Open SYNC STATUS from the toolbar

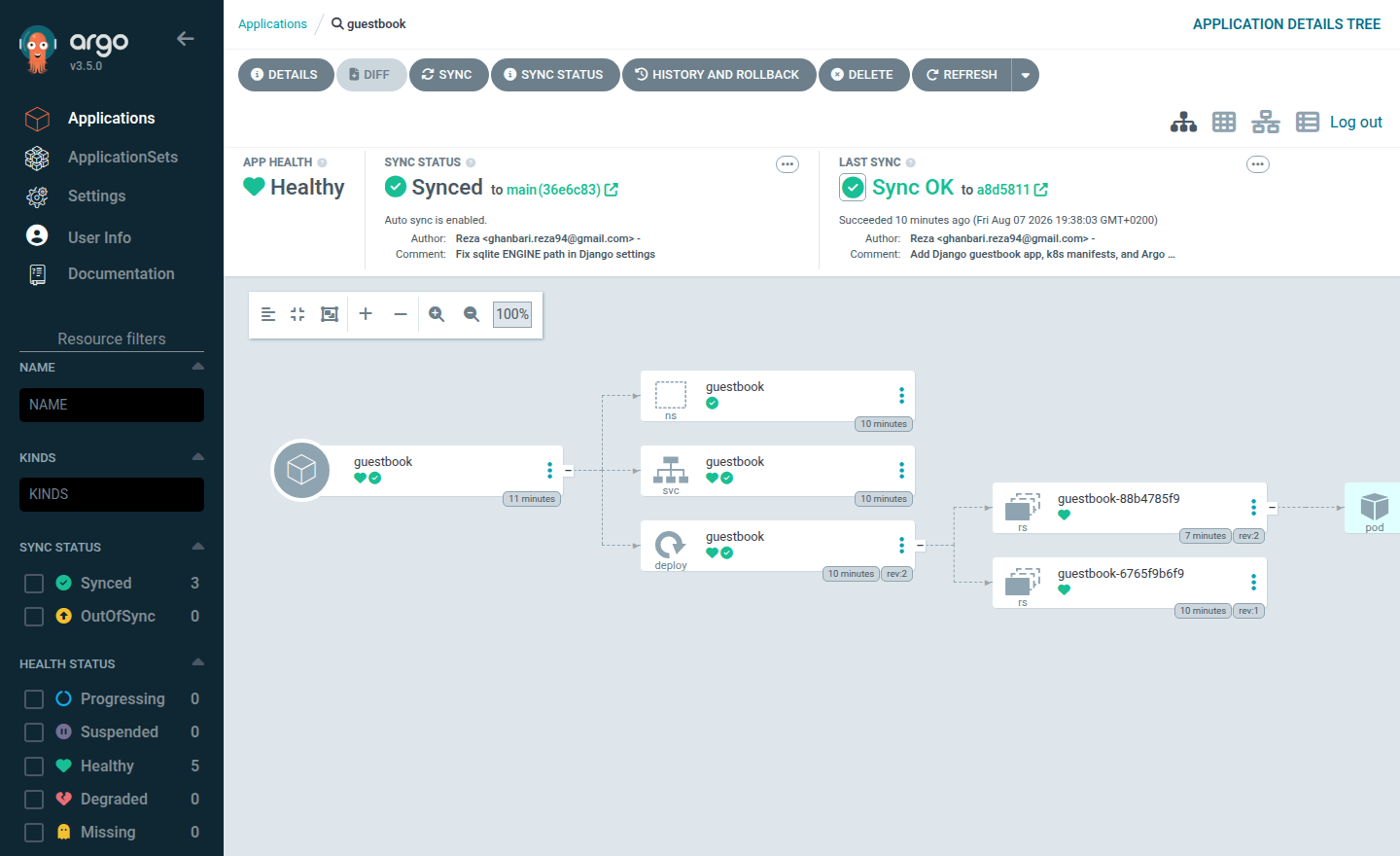[554, 75]
